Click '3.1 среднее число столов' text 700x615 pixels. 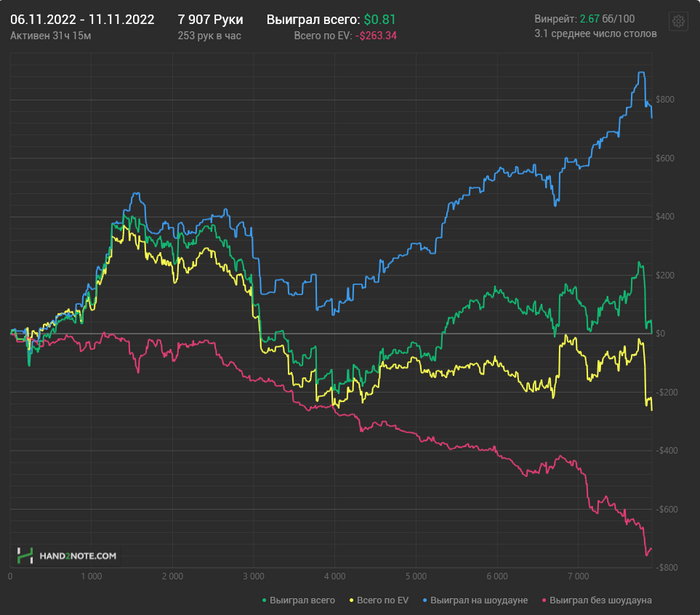(596, 33)
